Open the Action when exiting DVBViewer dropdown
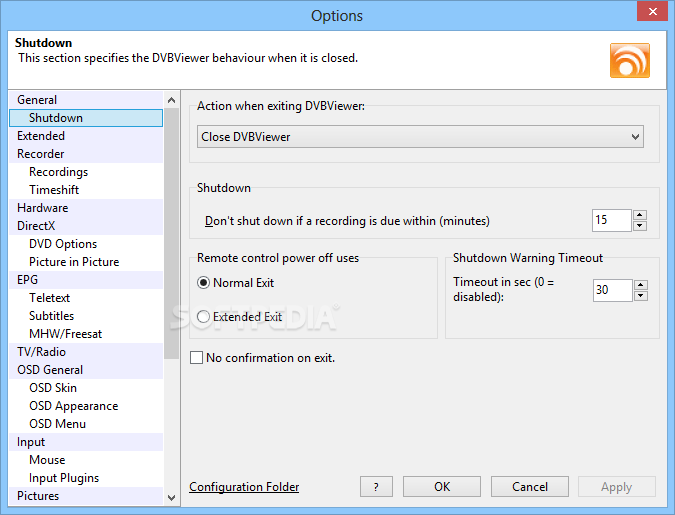 coord(420,137)
